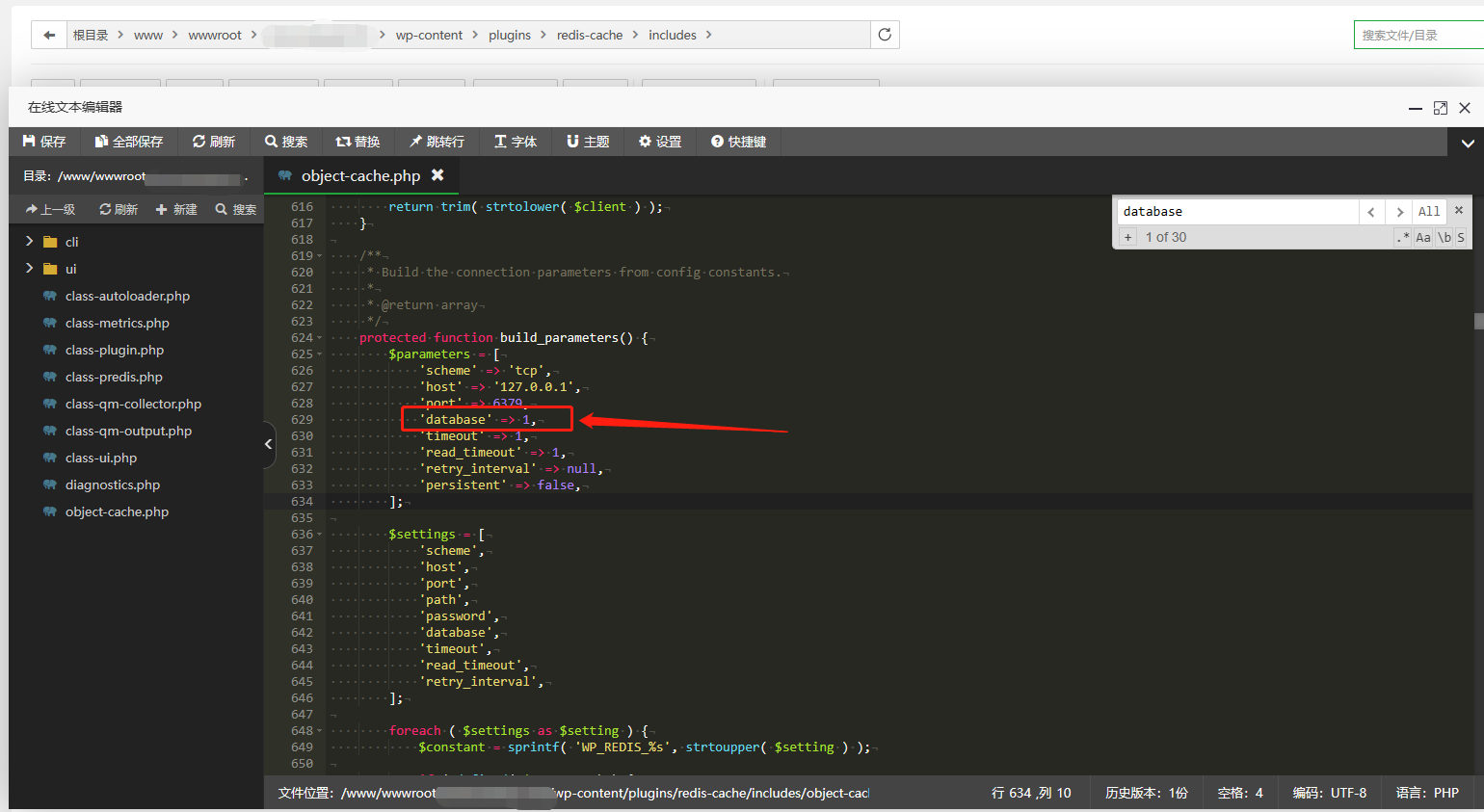Navigate to redis-cache via the breadcrumb

pyautogui.click(x=591, y=34)
